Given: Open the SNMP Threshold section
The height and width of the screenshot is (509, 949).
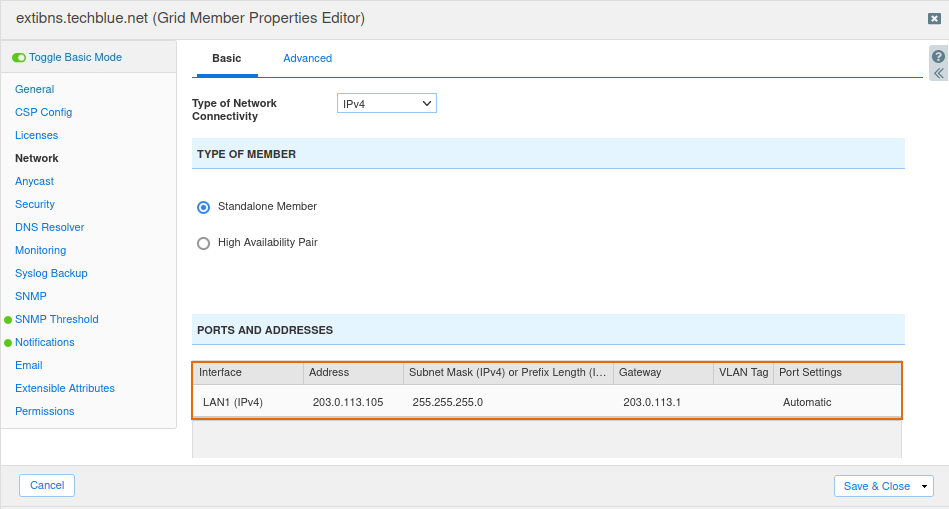Looking at the screenshot, I should click(x=57, y=319).
